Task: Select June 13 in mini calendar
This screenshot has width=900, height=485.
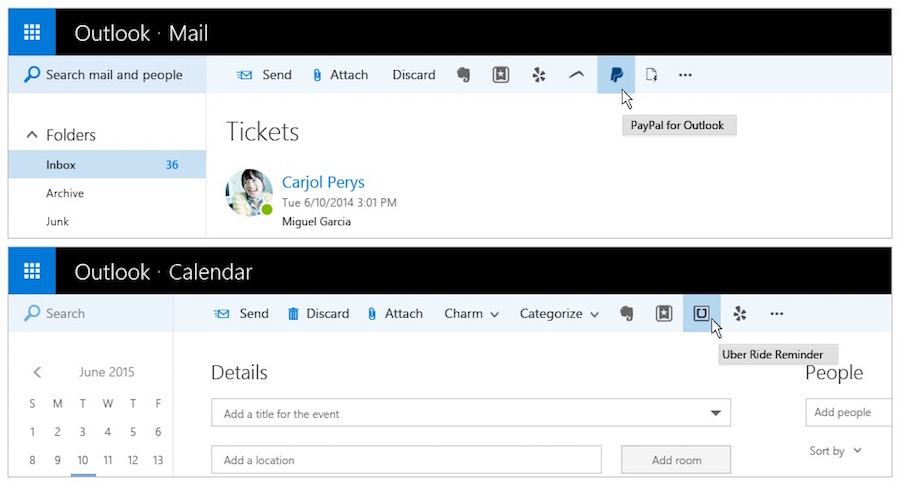Action: 158,460
